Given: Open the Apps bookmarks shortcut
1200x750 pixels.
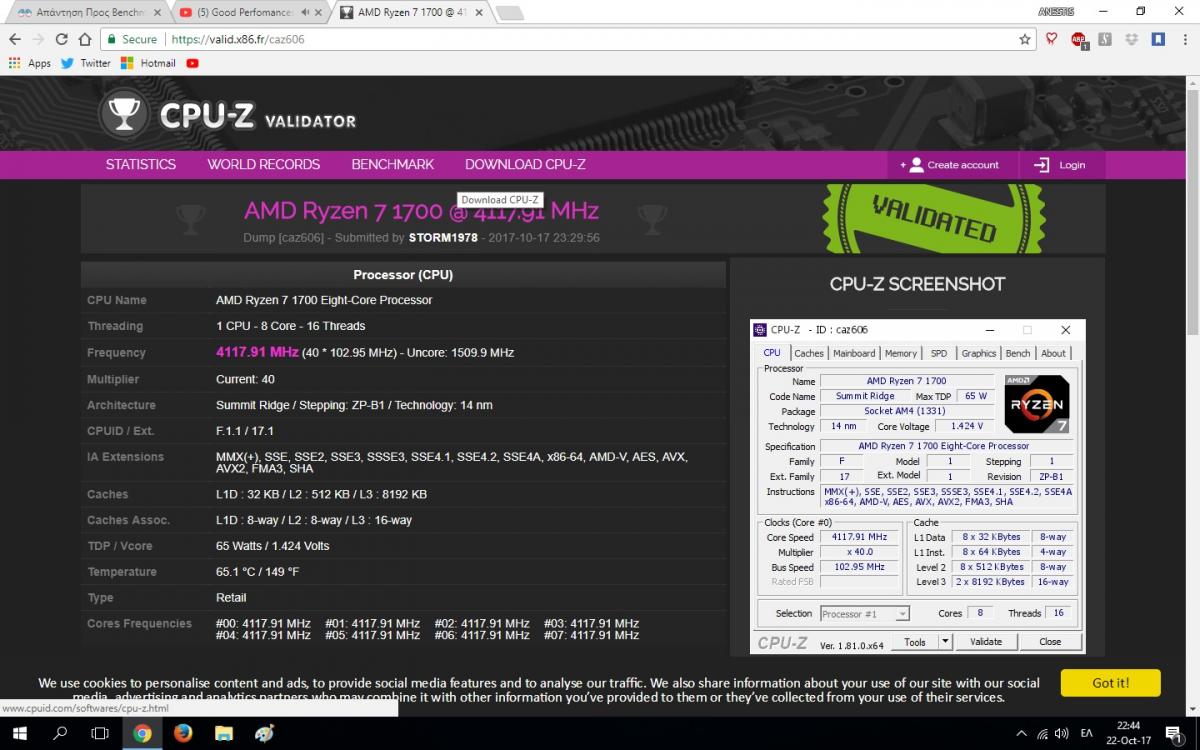Looking at the screenshot, I should [29, 63].
